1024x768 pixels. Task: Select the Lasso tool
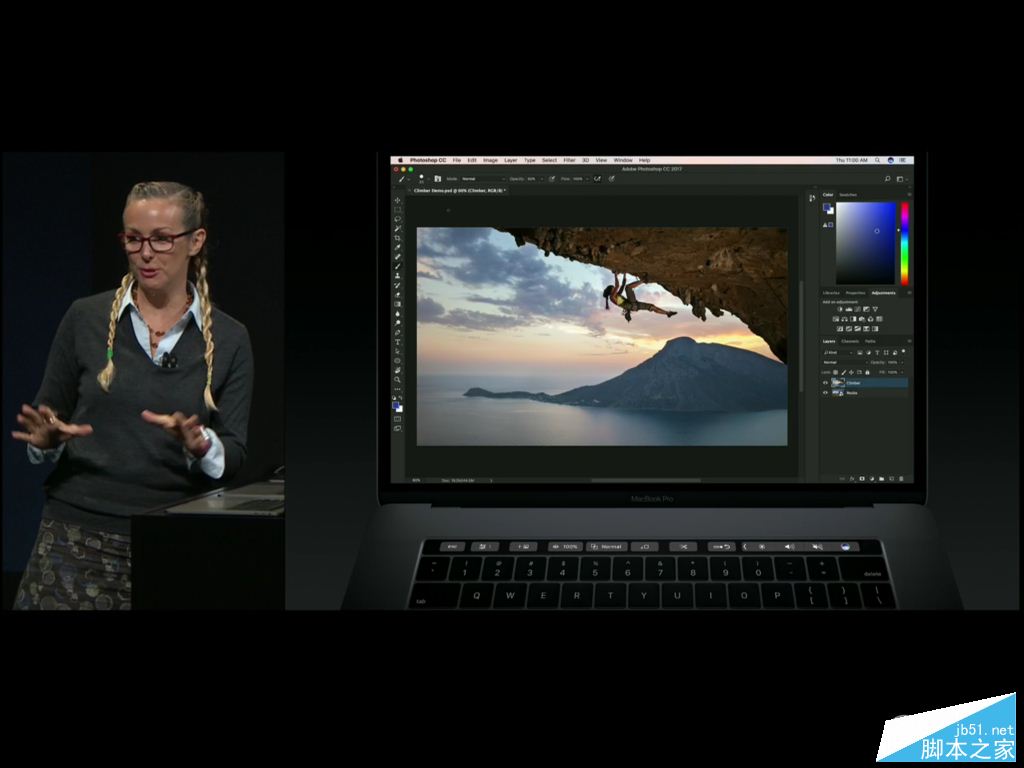(x=397, y=219)
